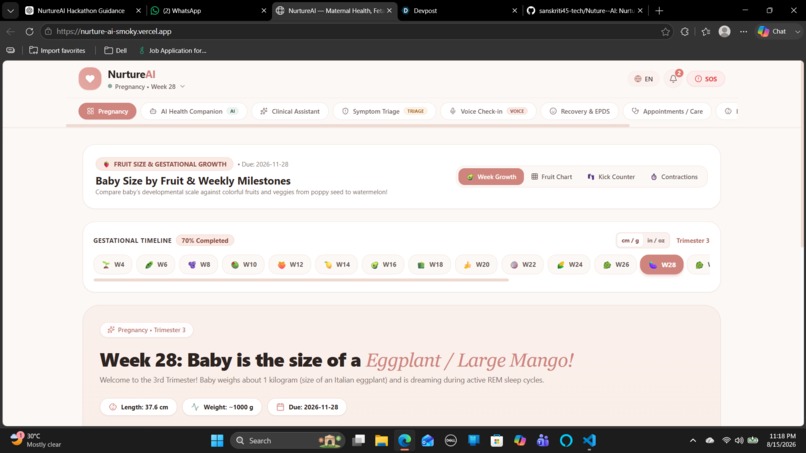Switch to Fruit Chart view
806x453 pixels.
point(552,176)
